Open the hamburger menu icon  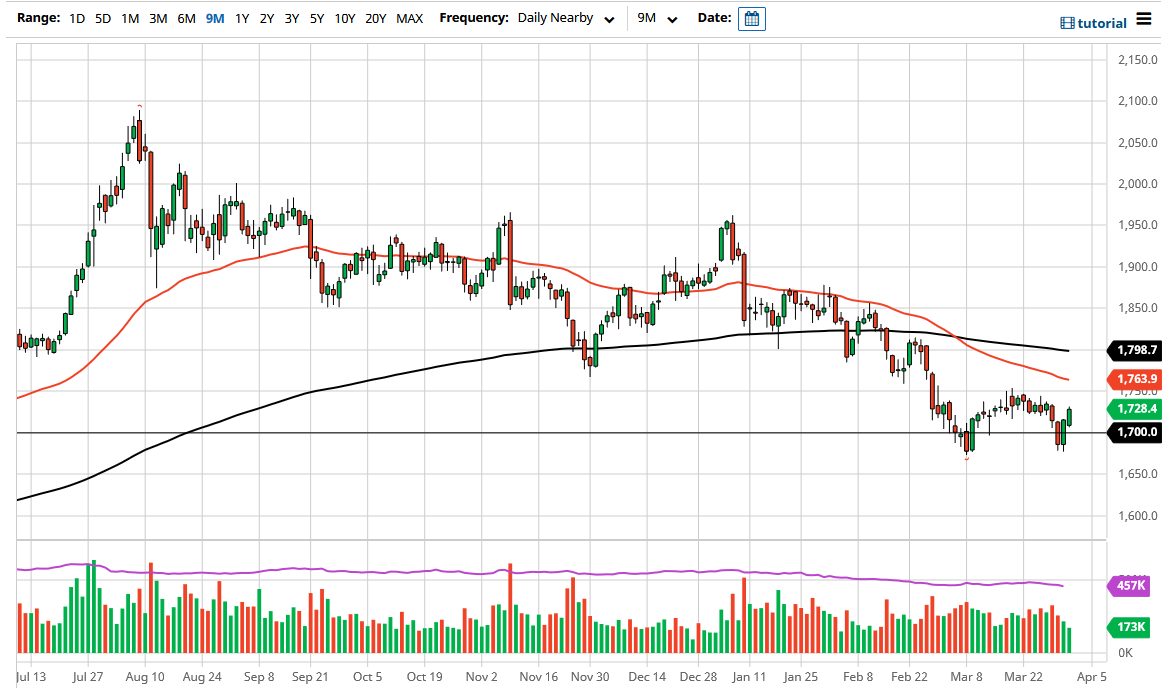tap(1144, 20)
